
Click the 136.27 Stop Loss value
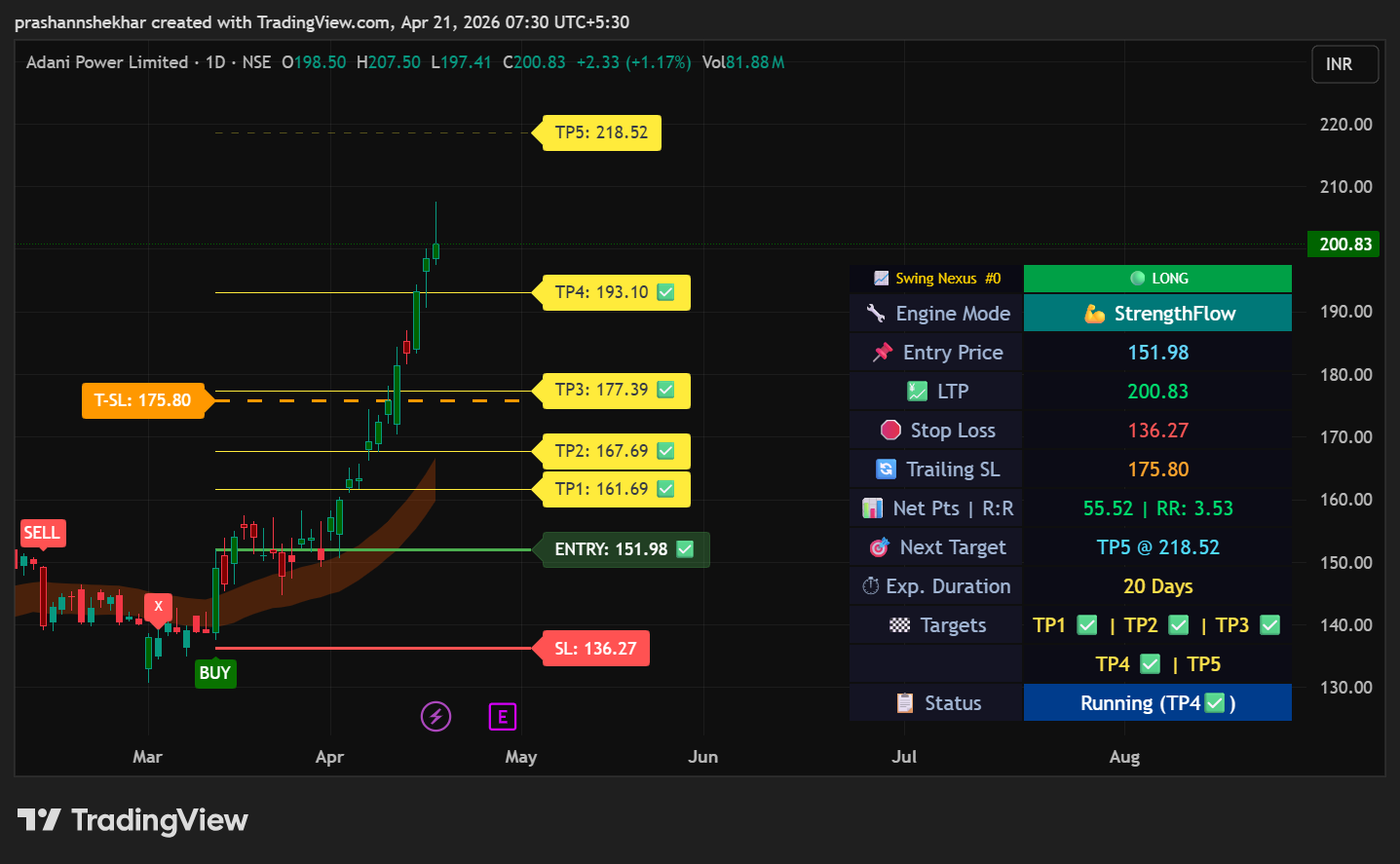1158,430
